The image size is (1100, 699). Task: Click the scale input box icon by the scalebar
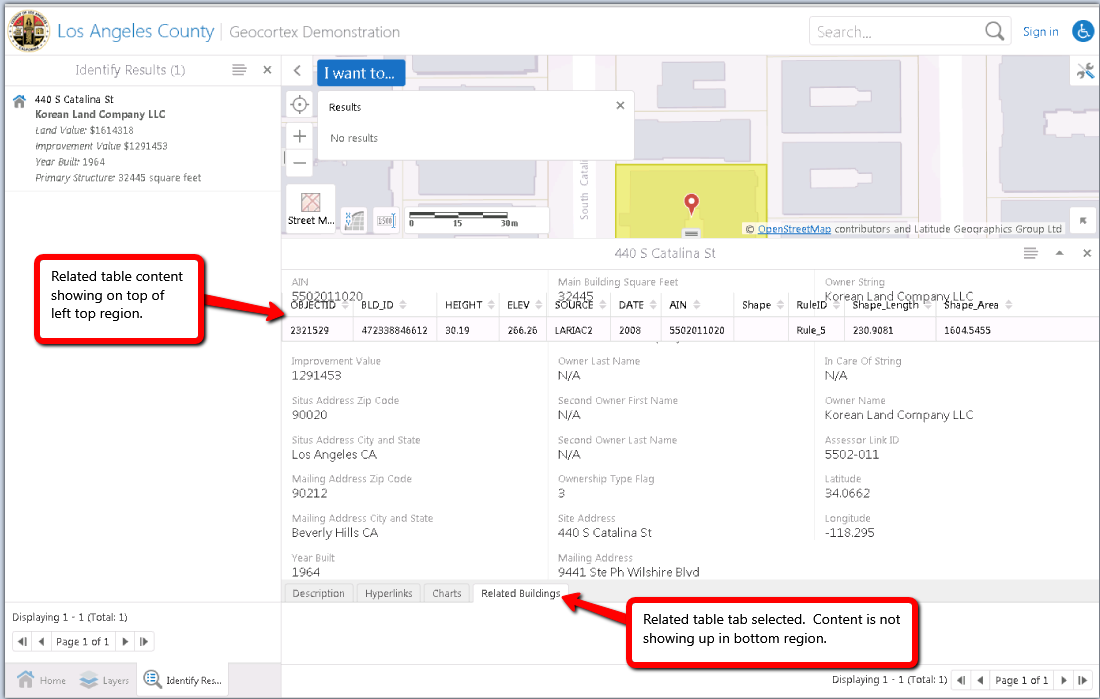pyautogui.click(x=387, y=220)
